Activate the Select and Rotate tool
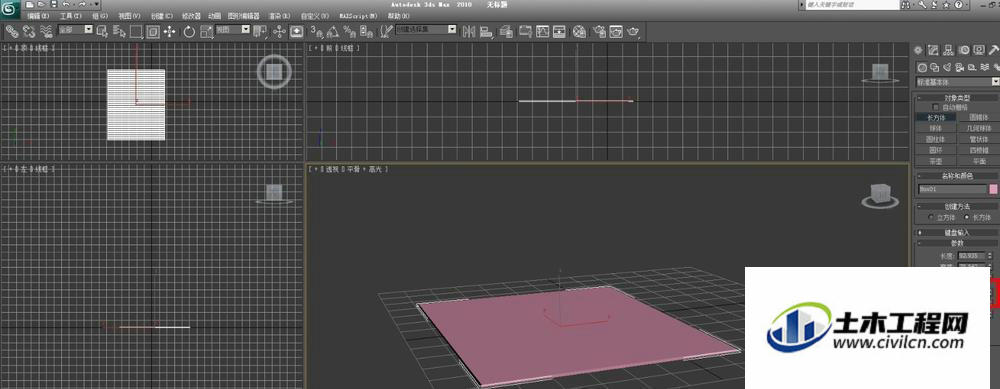This screenshot has width=1000, height=389. pyautogui.click(x=189, y=31)
